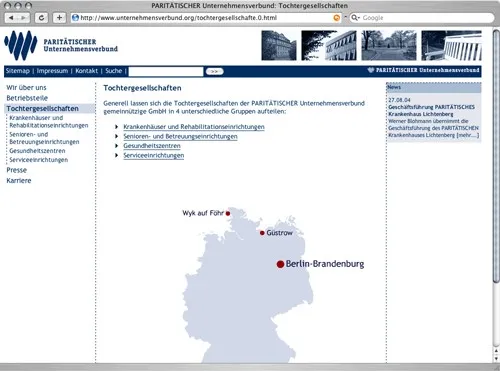Click the Tochtergesellschaften page heading

click(142, 88)
